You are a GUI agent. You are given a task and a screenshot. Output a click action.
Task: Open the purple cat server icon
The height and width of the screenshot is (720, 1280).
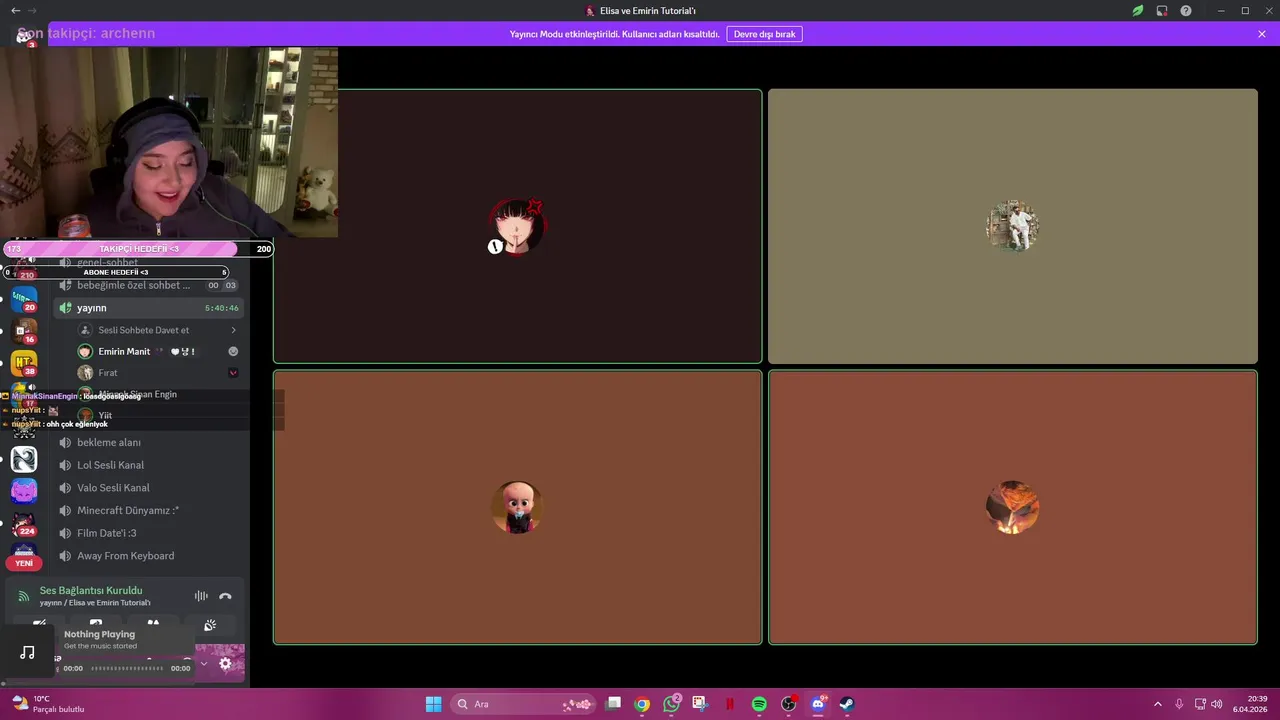[x=24, y=491]
